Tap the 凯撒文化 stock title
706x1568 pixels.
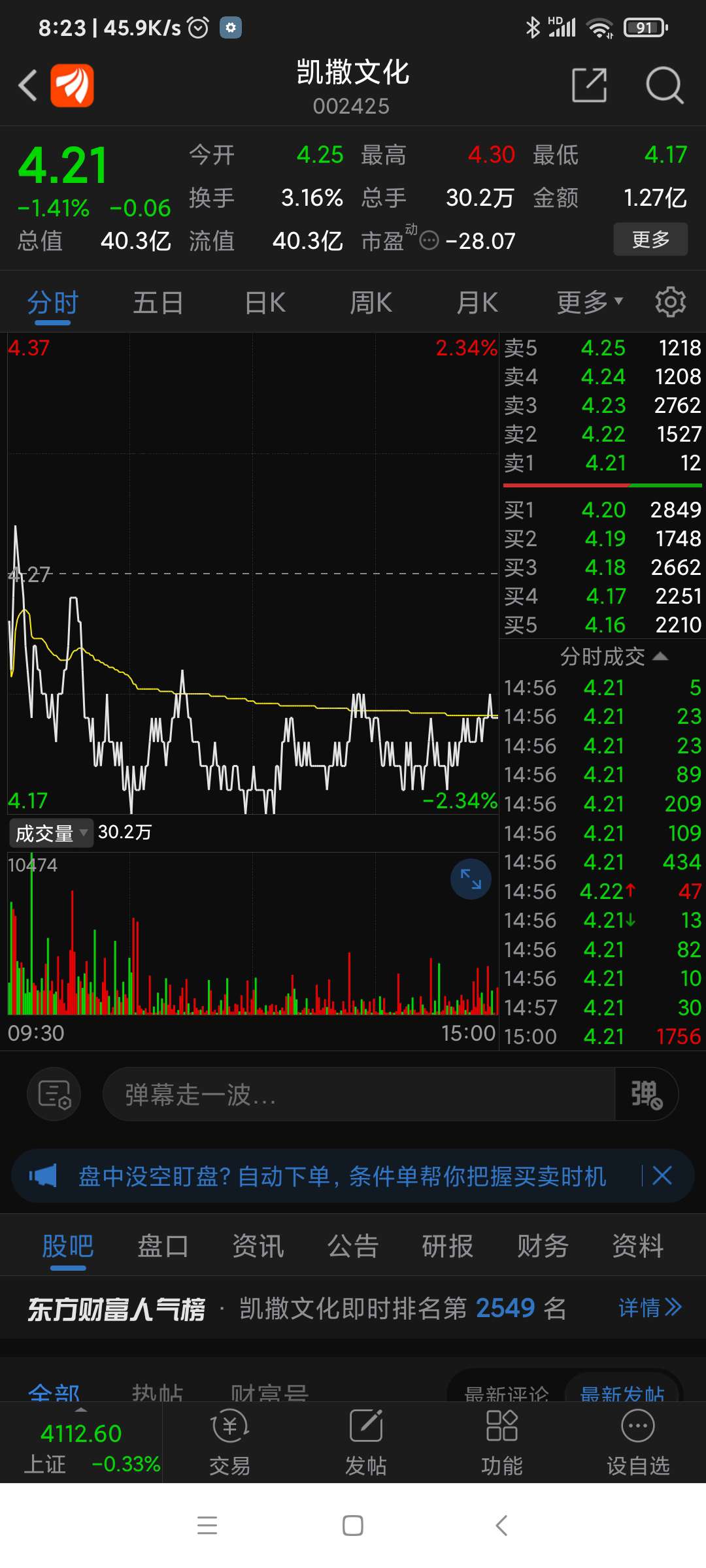click(x=353, y=72)
